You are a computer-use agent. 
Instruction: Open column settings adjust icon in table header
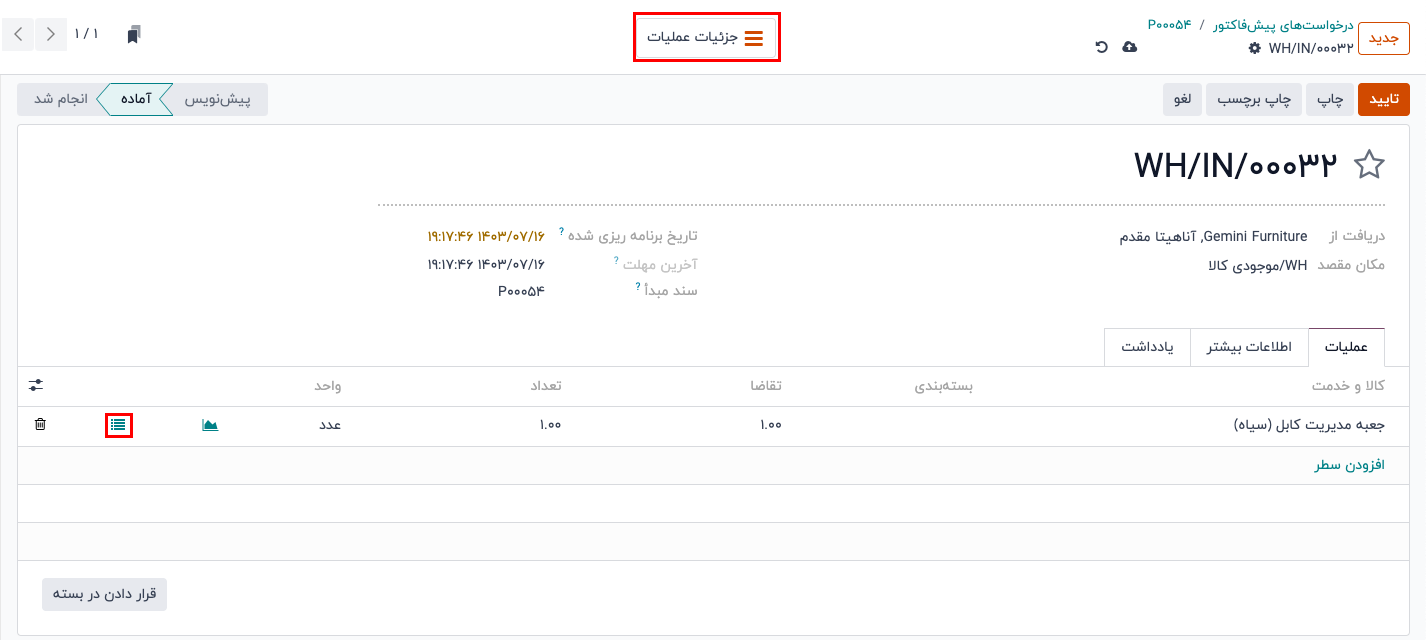tap(36, 385)
